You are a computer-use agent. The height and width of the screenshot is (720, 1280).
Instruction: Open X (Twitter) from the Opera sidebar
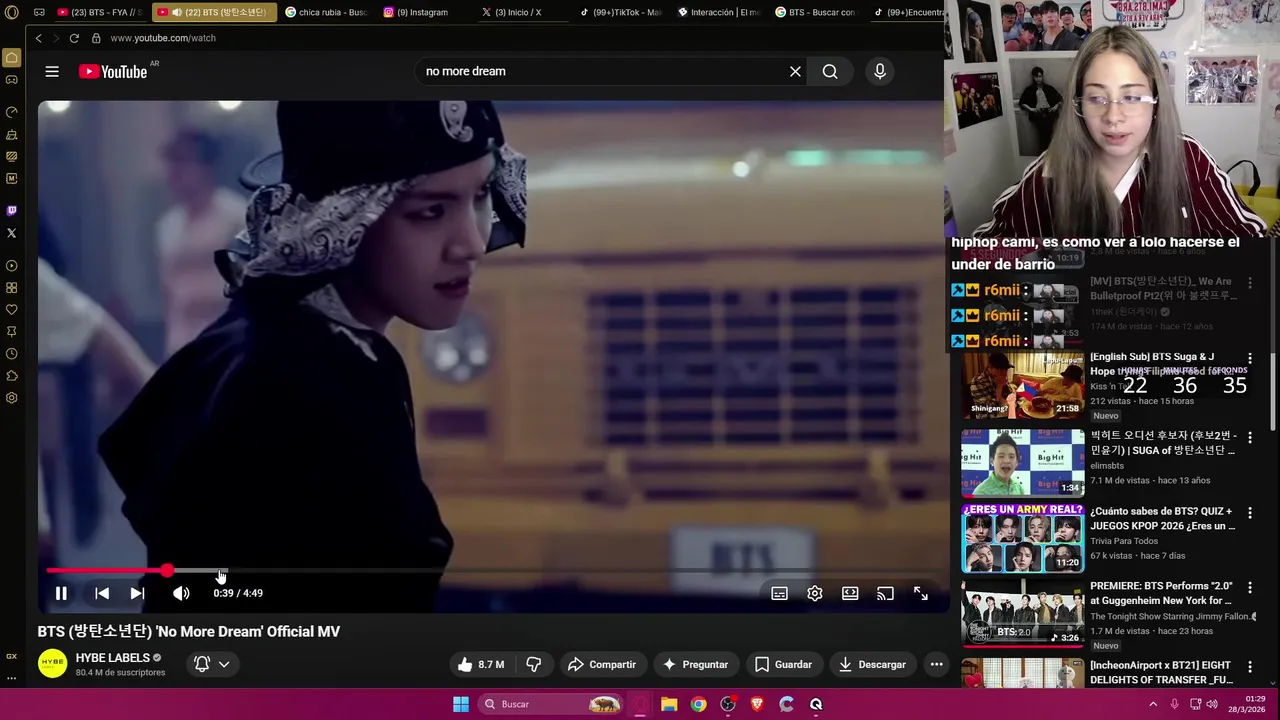pyautogui.click(x=12, y=233)
